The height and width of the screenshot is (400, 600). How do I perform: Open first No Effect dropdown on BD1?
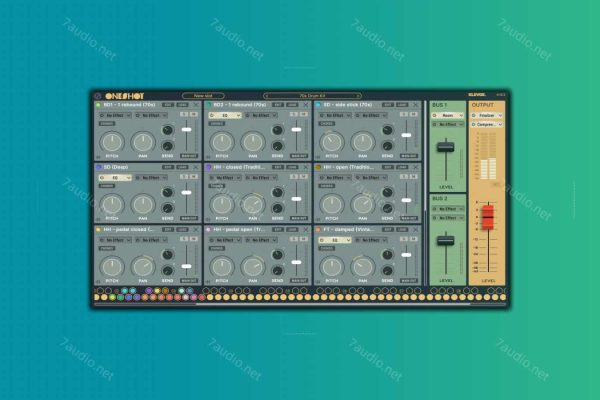coord(115,115)
